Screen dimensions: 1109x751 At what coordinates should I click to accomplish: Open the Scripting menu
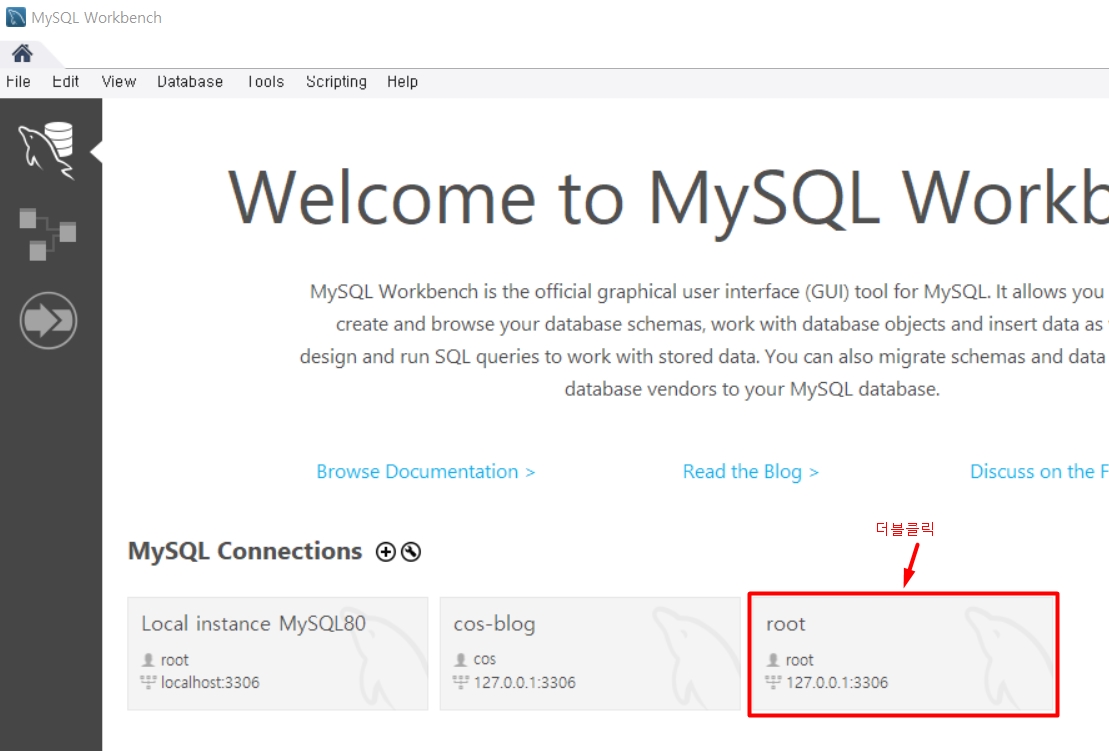[336, 81]
